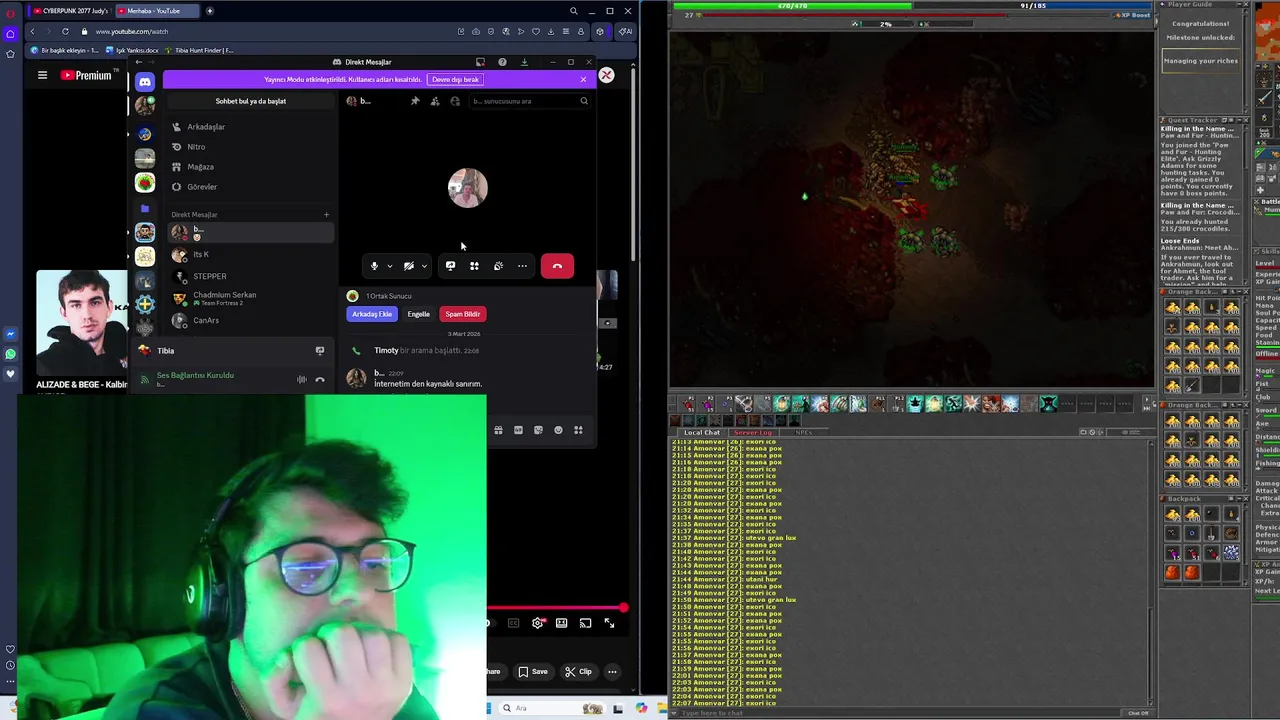
Task: Mute microphone in Discord call
Action: tap(374, 266)
